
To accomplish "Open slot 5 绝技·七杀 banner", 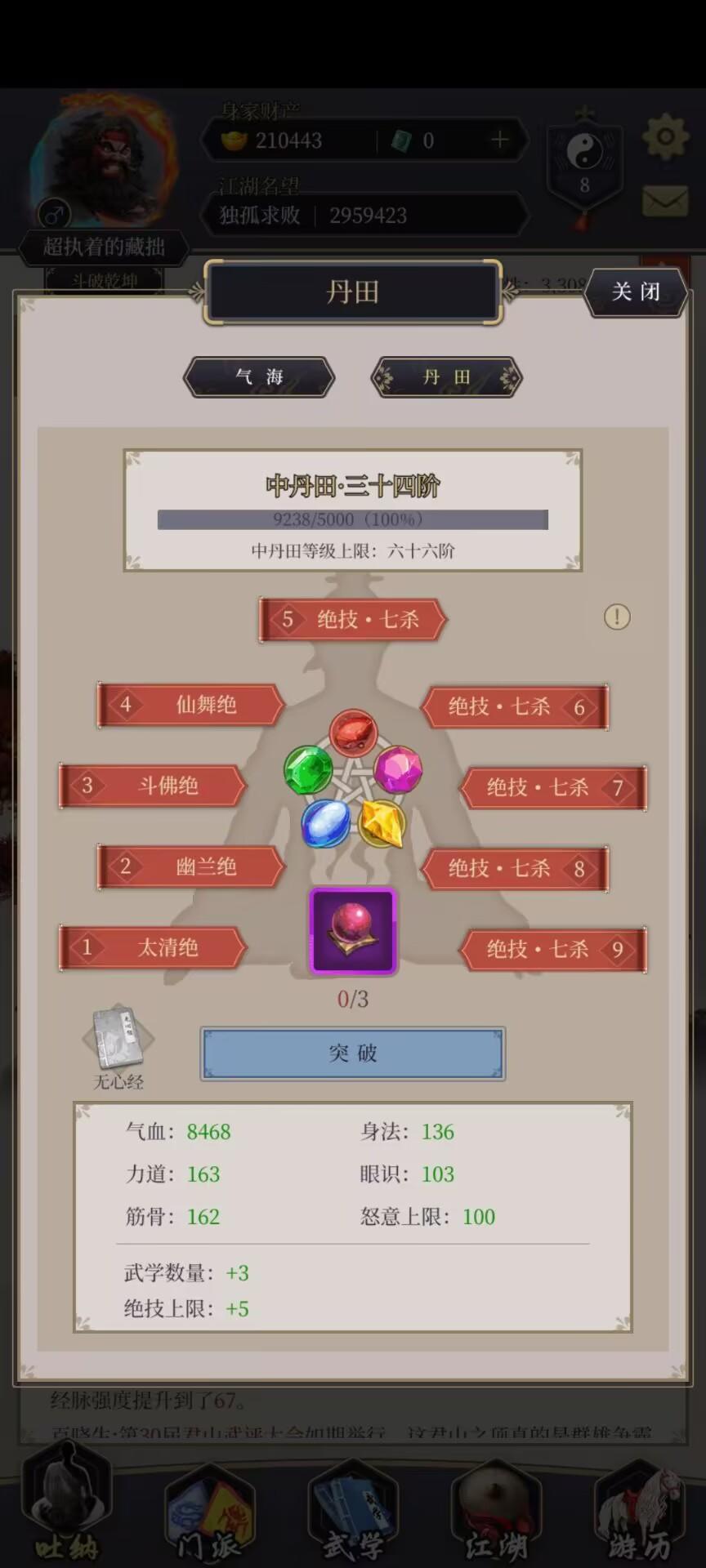I will pyautogui.click(x=353, y=619).
